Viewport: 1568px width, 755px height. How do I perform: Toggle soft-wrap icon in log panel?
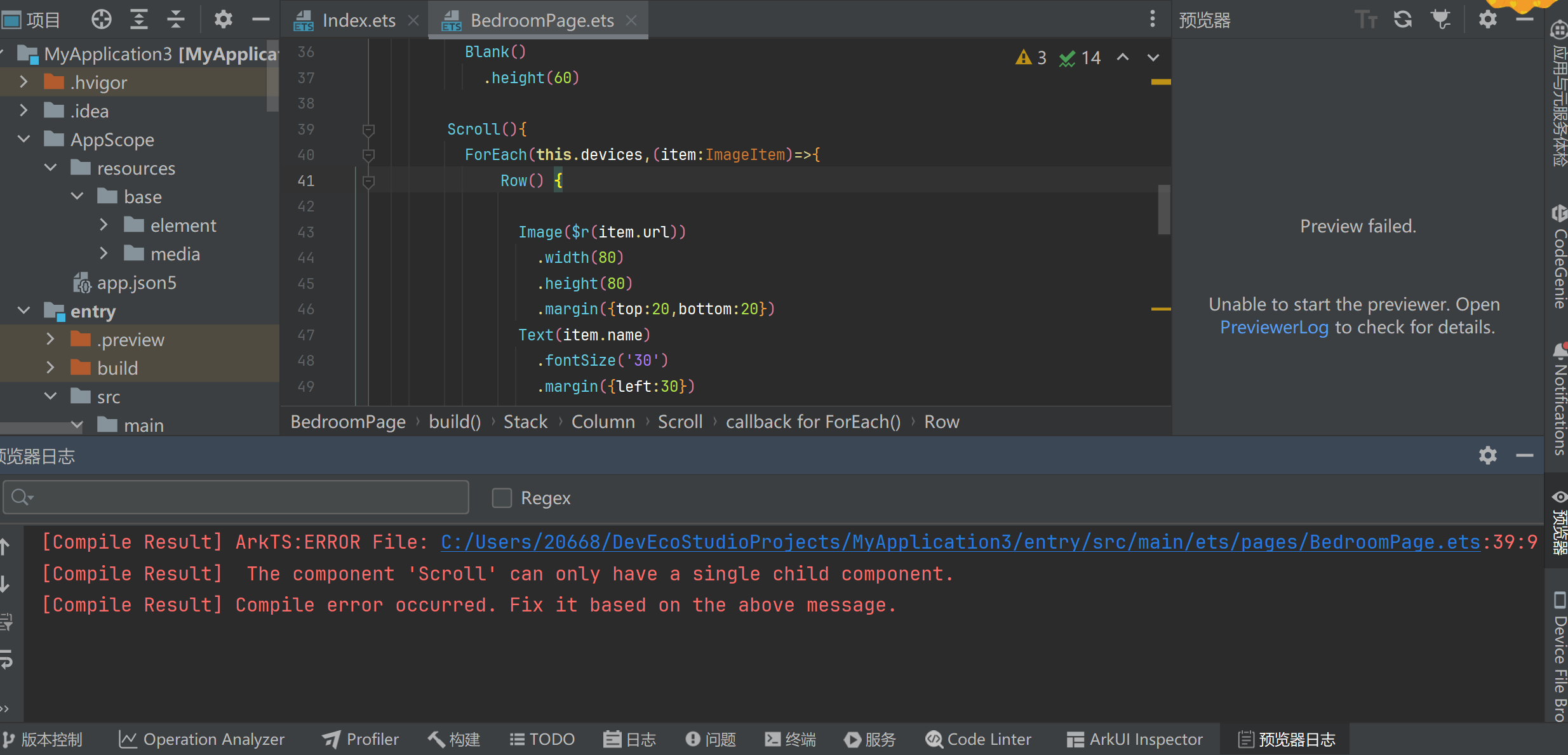6,660
